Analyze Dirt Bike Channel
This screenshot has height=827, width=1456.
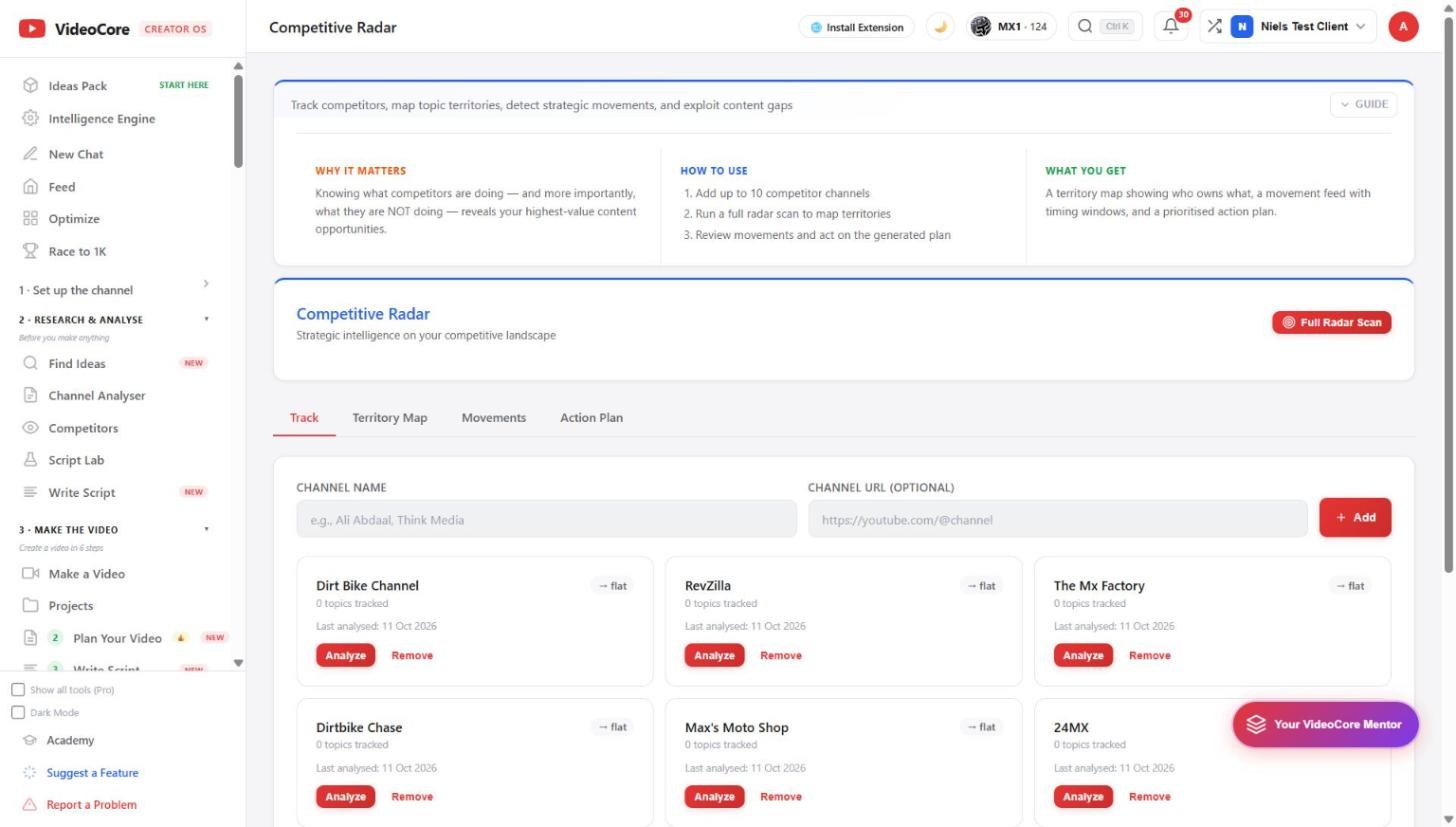click(x=345, y=655)
